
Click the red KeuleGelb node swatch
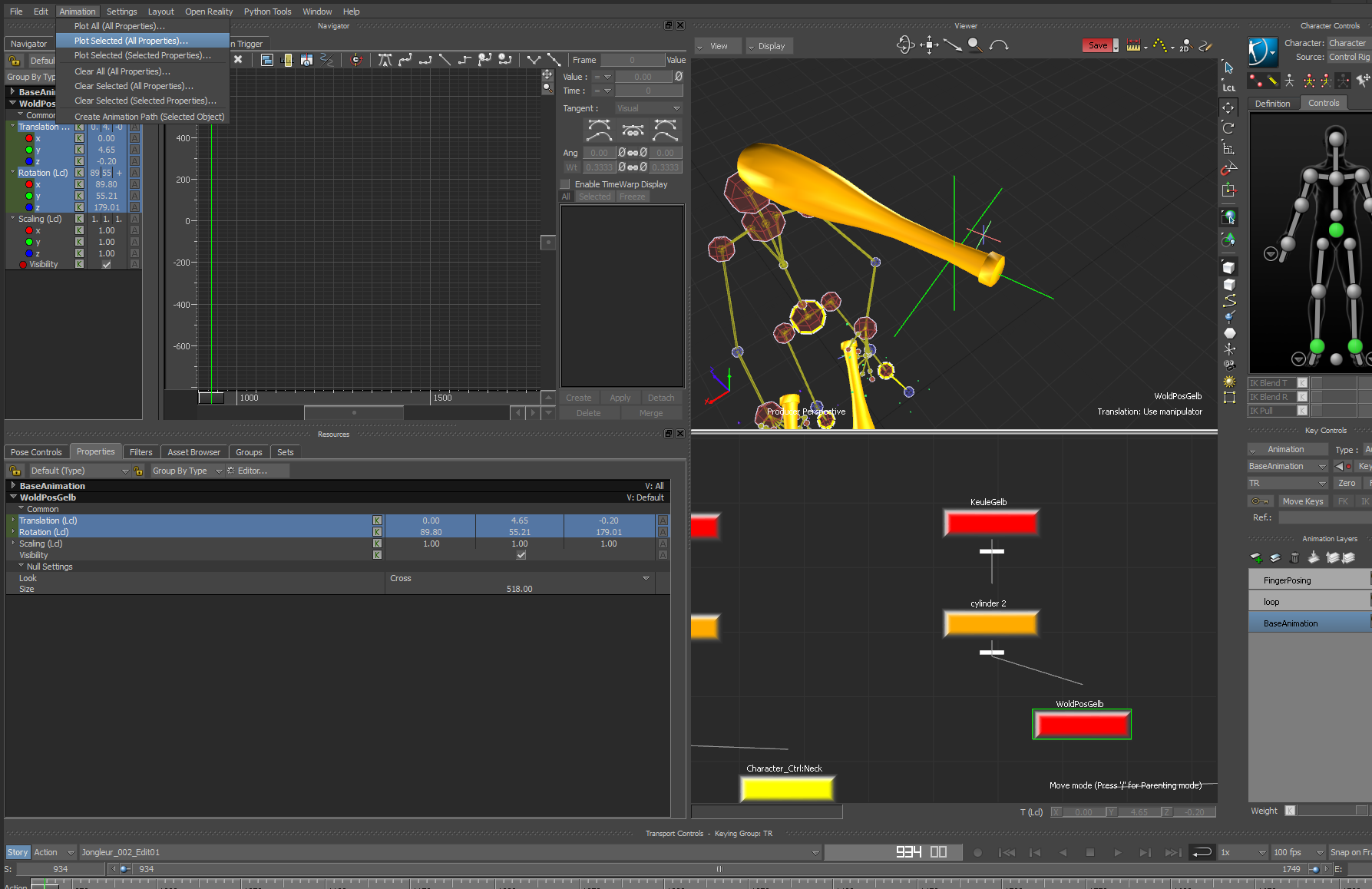click(991, 524)
